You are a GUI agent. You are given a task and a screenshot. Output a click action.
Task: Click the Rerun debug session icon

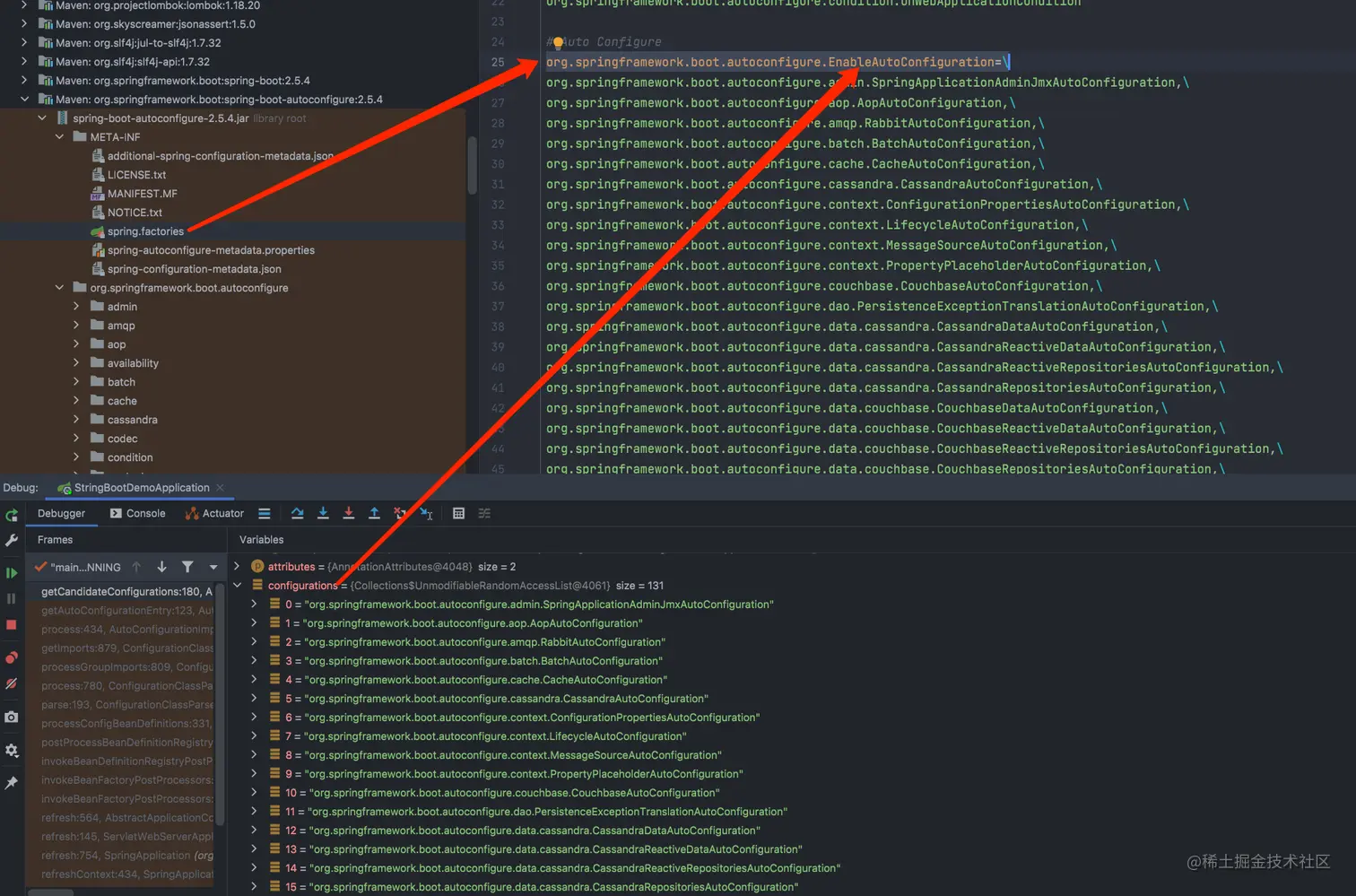pyautogui.click(x=12, y=515)
